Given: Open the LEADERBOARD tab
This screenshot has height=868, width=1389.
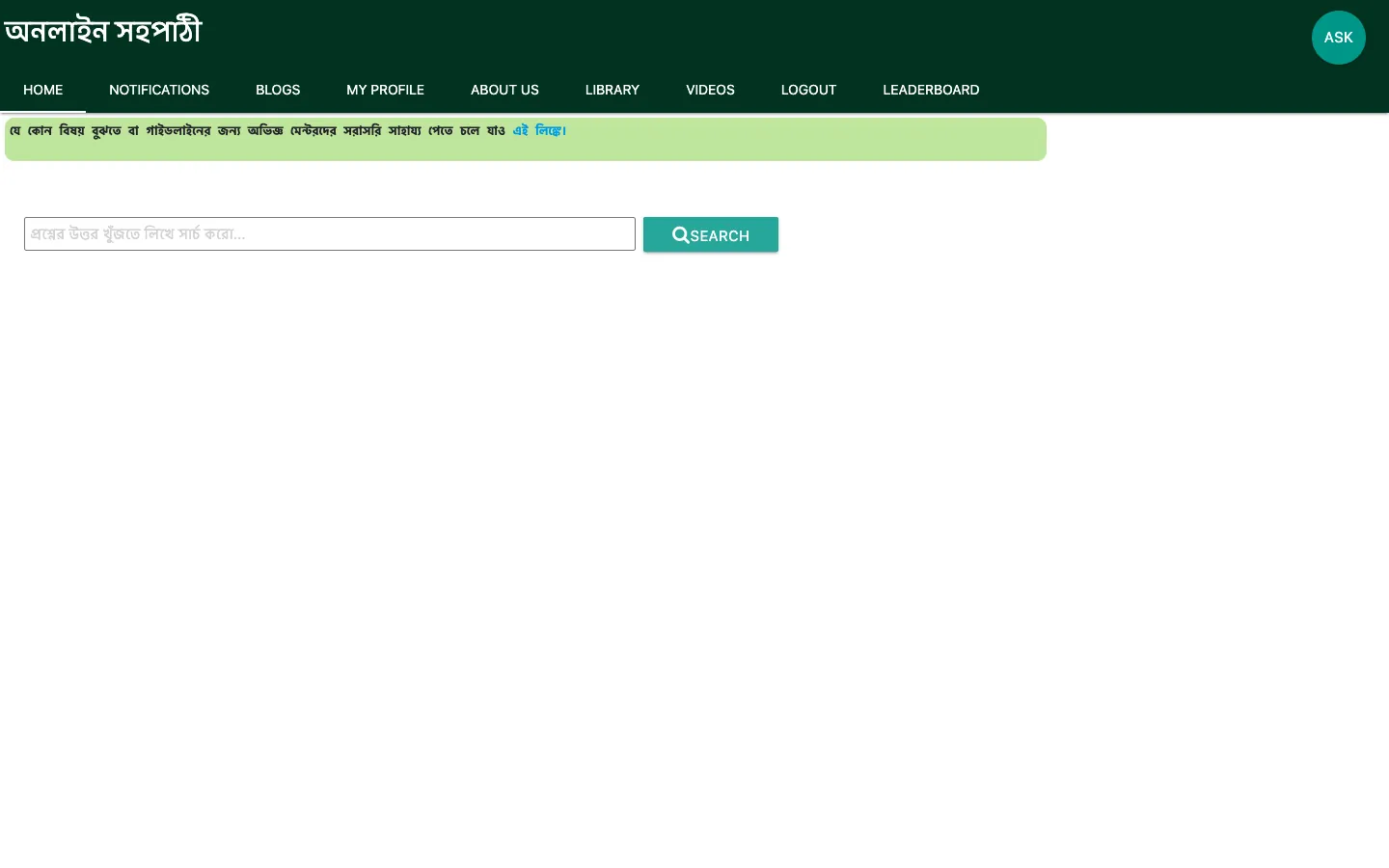Looking at the screenshot, I should click(x=931, y=90).
